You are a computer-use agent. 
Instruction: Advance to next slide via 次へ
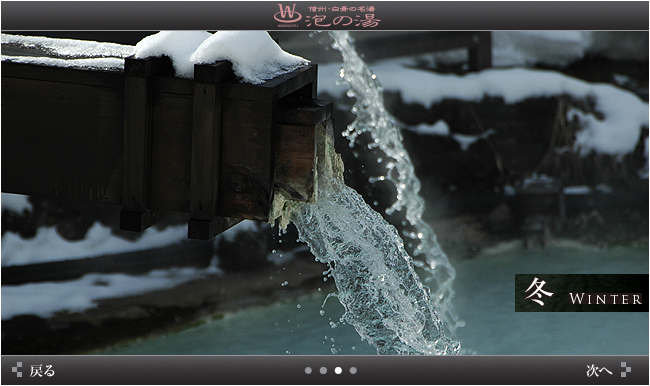[x=599, y=370]
